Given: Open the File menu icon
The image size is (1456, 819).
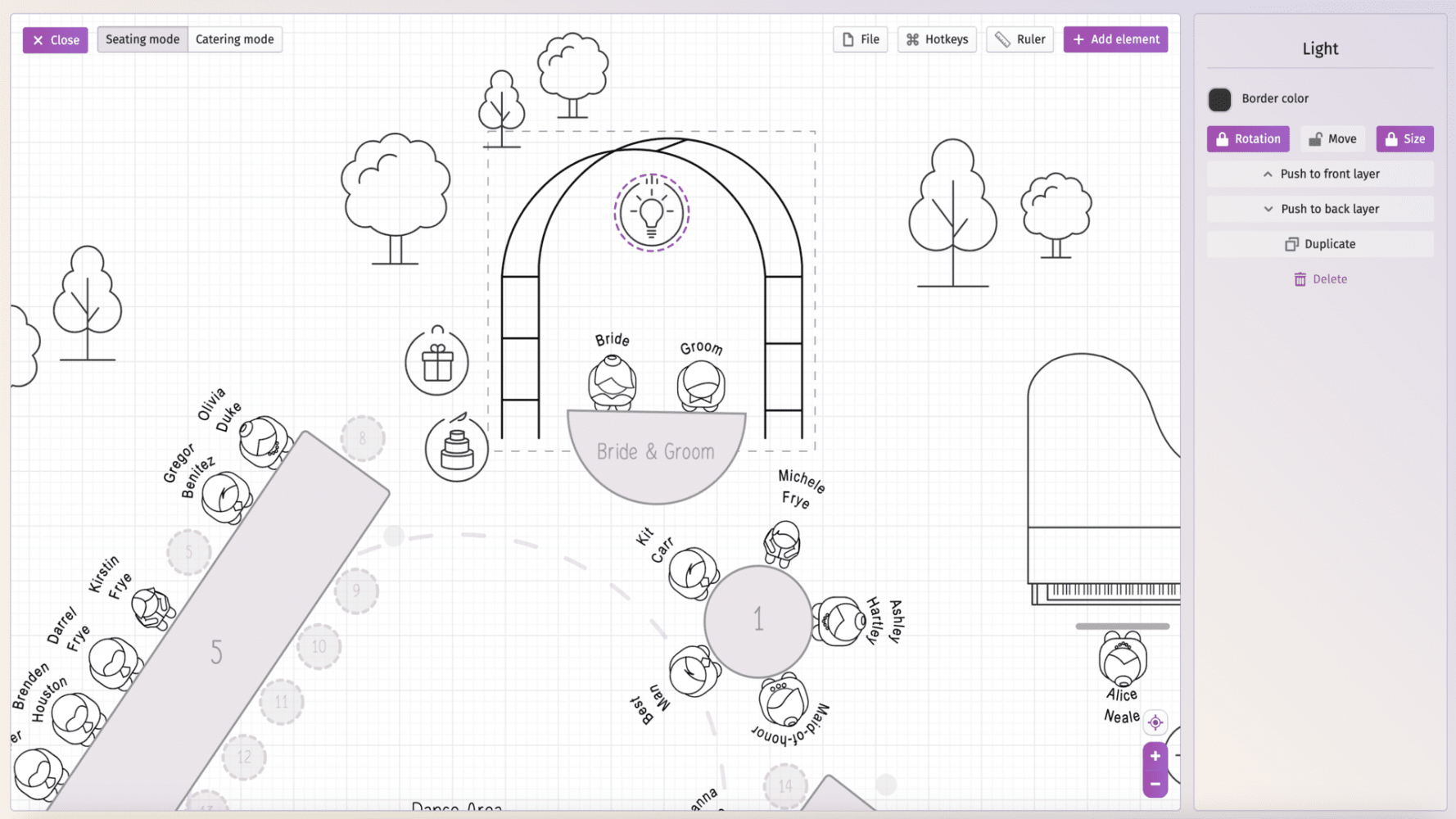Looking at the screenshot, I should (860, 39).
